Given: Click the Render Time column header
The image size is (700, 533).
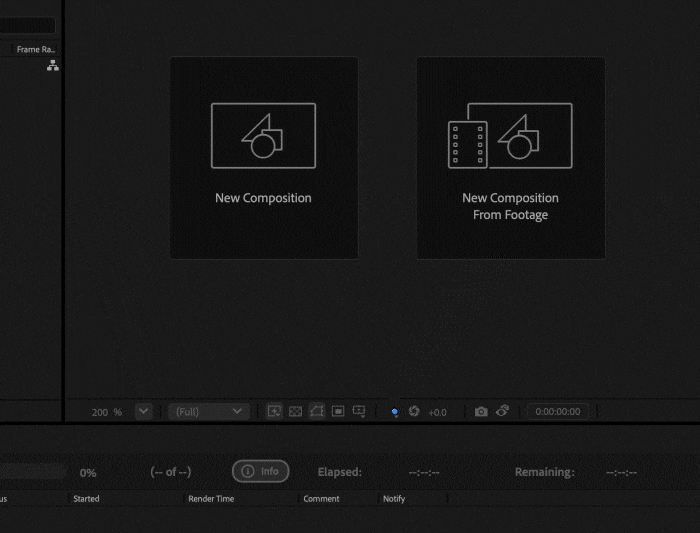Looking at the screenshot, I should (x=211, y=498).
